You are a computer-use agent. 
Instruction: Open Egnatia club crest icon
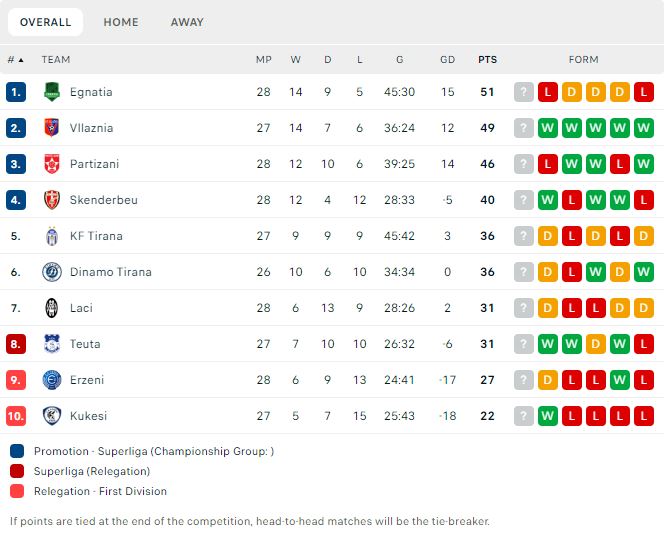52,92
